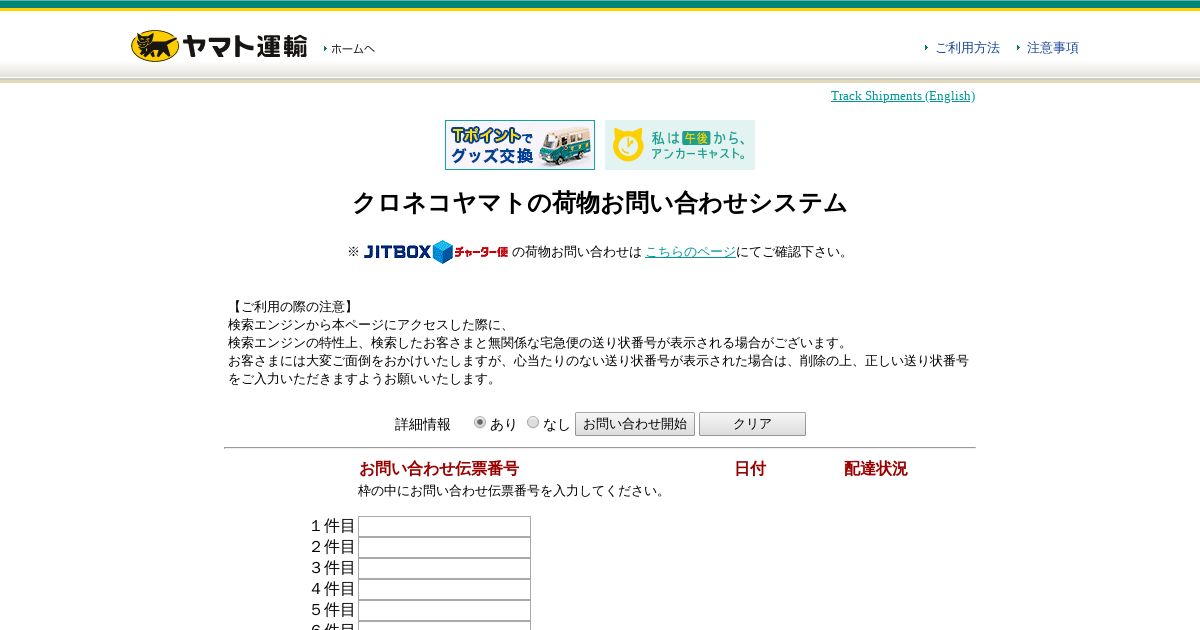Focus the 4件目 tracking number field
1200x630 pixels.
tap(444, 589)
